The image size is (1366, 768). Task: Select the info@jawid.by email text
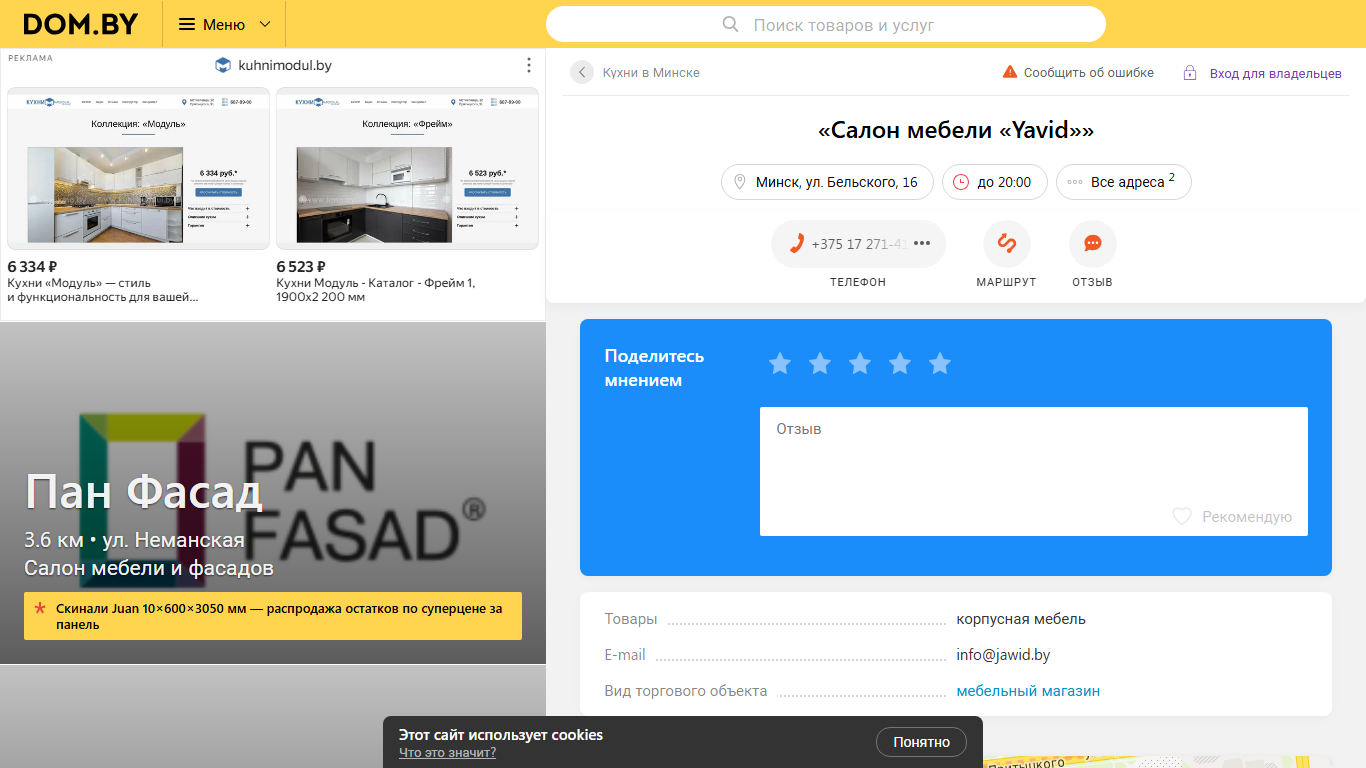click(1003, 655)
